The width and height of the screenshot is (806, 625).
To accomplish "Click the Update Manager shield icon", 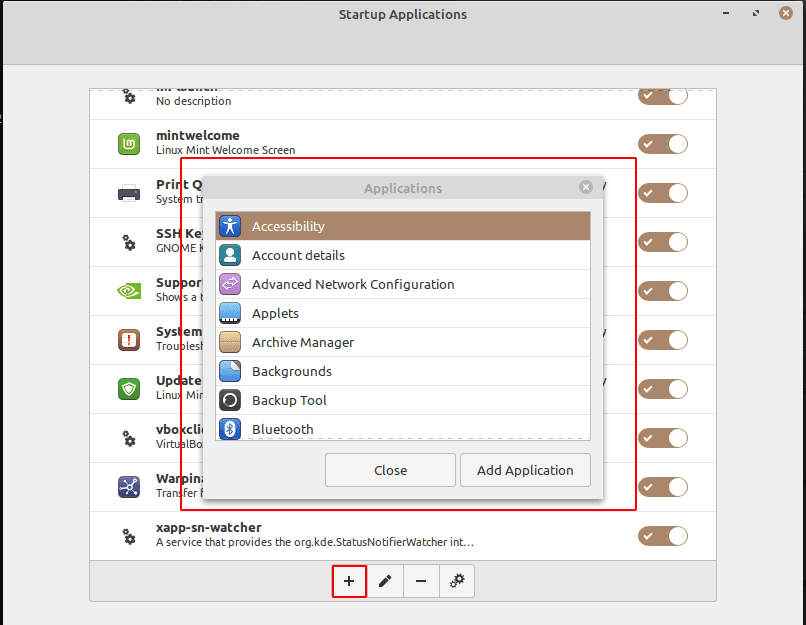I will [129, 389].
